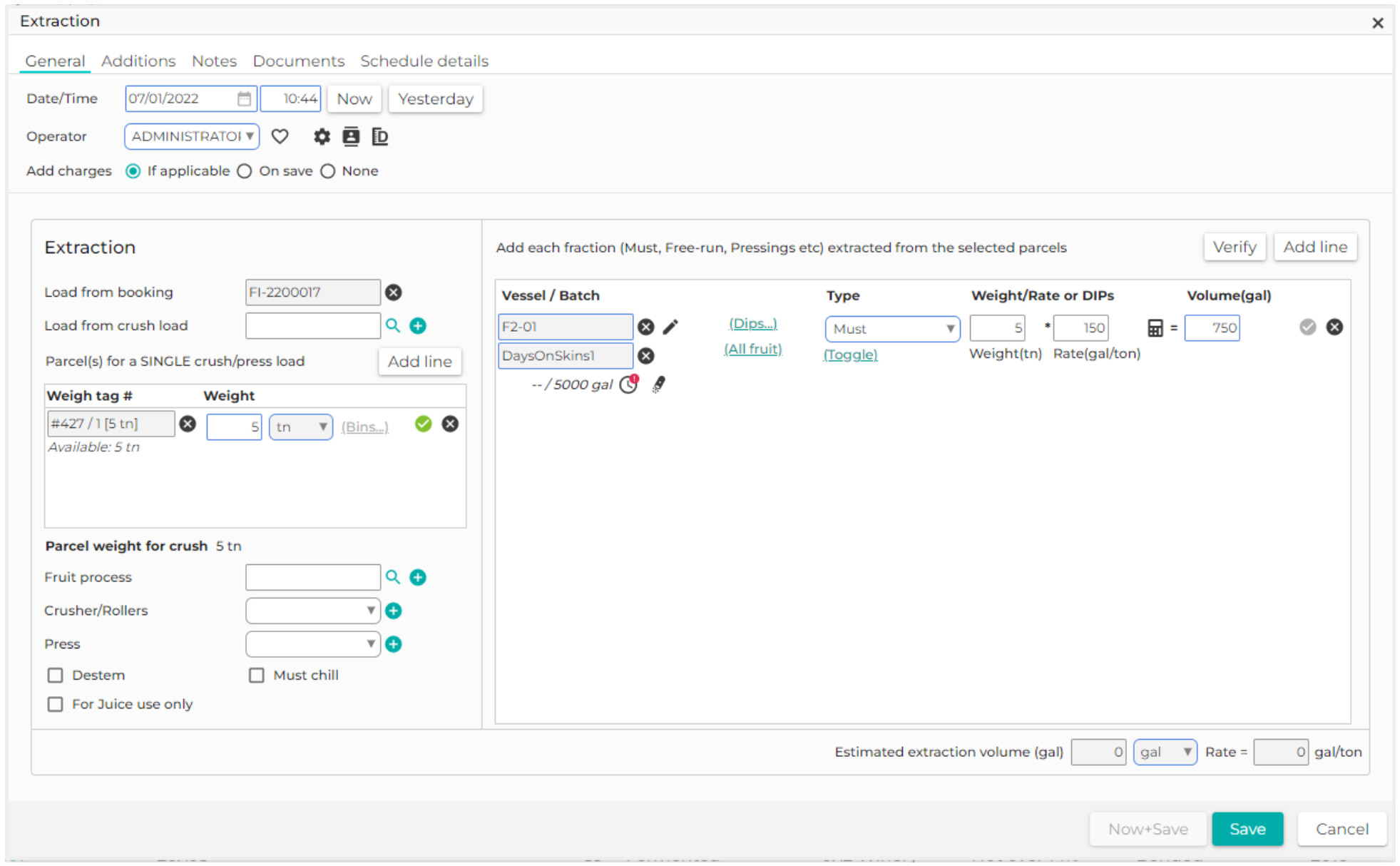Click the calendar icon in Date field
This screenshot has width=1400, height=866.
(244, 98)
